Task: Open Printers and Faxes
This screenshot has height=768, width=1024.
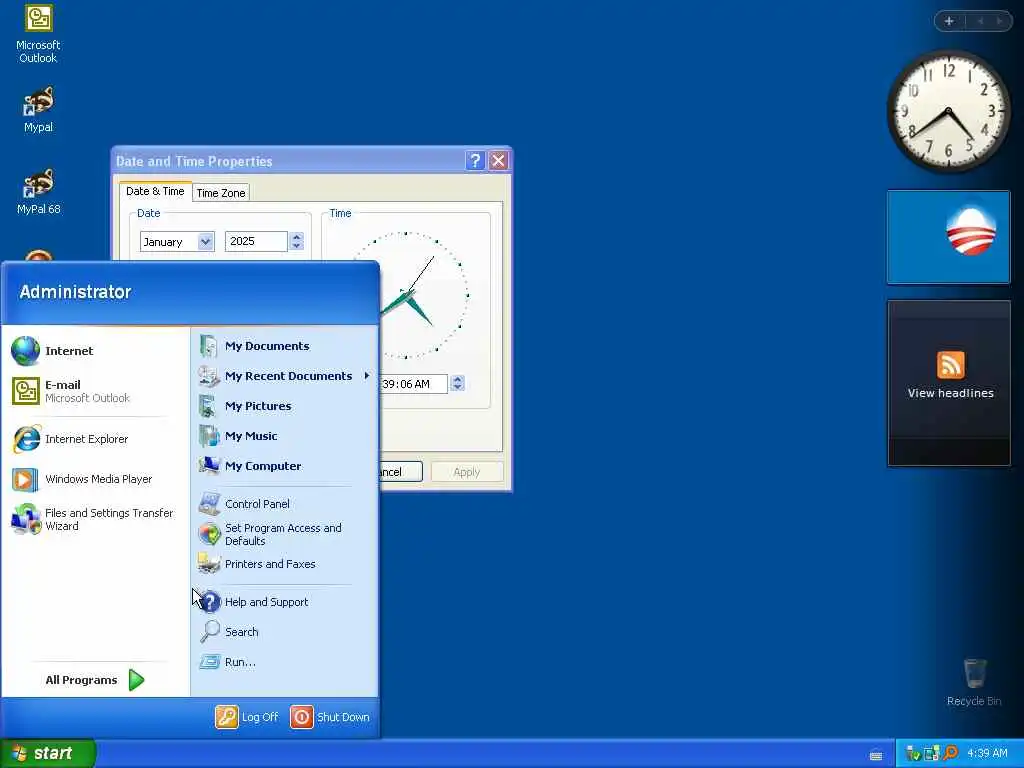Action: (x=283, y=564)
